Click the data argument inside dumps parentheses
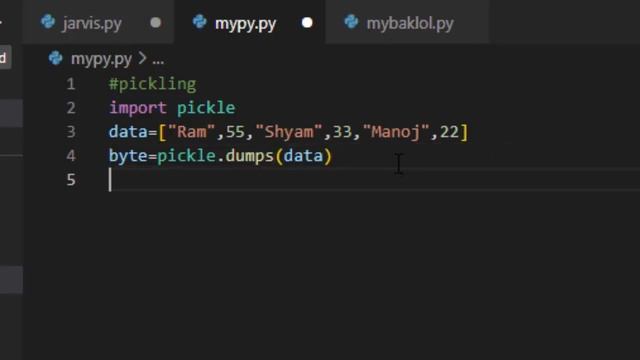The image size is (640, 360). coord(303,156)
